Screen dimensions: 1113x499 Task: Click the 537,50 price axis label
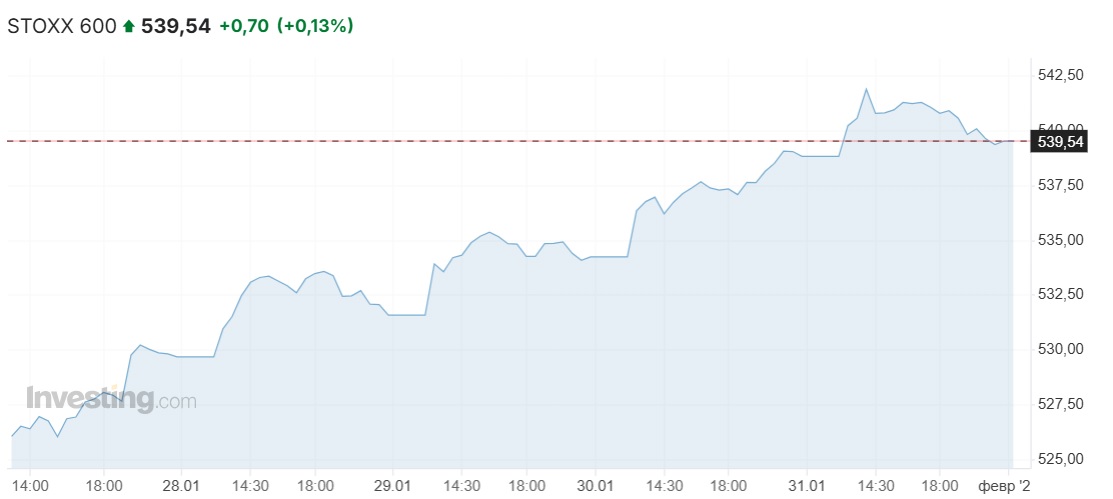[1060, 185]
